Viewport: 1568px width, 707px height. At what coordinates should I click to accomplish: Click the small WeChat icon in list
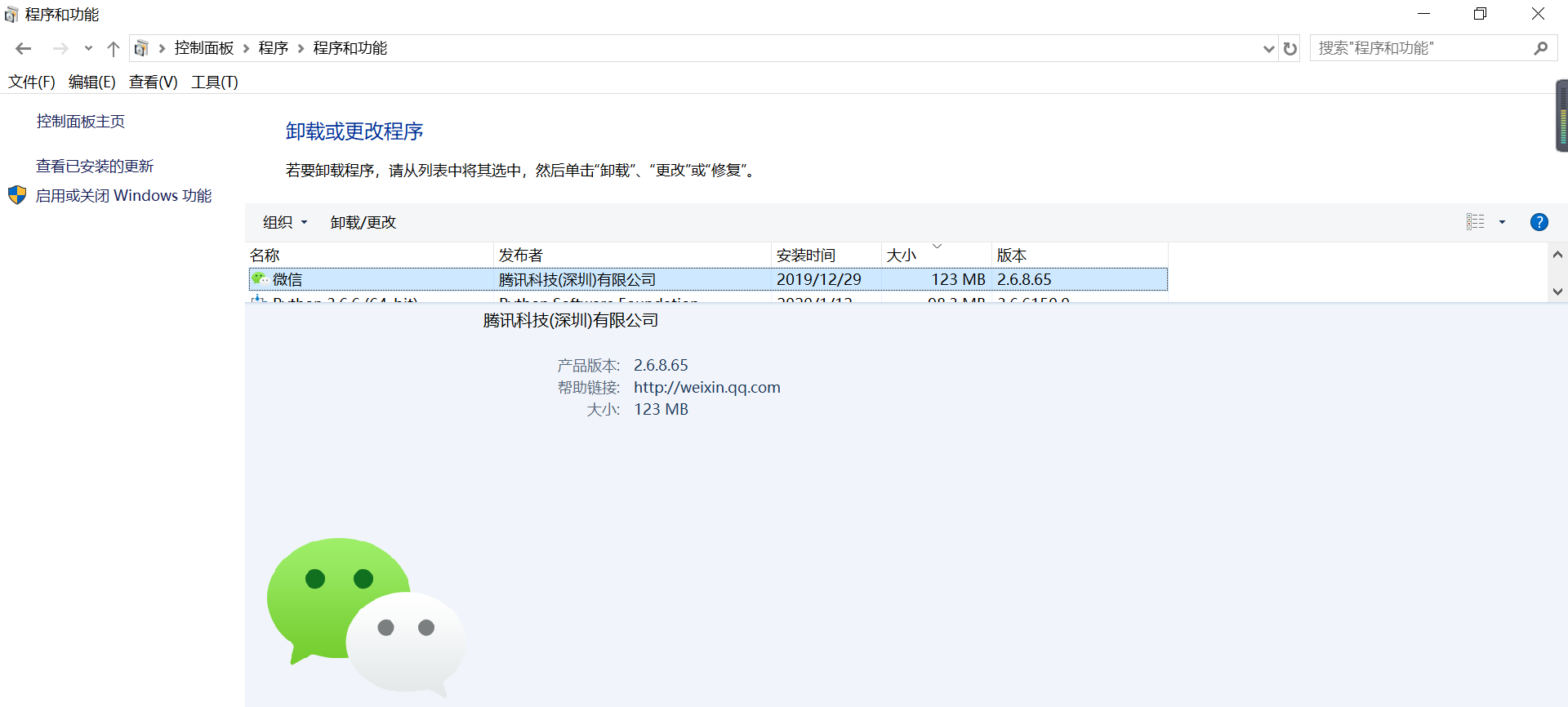[x=260, y=279]
